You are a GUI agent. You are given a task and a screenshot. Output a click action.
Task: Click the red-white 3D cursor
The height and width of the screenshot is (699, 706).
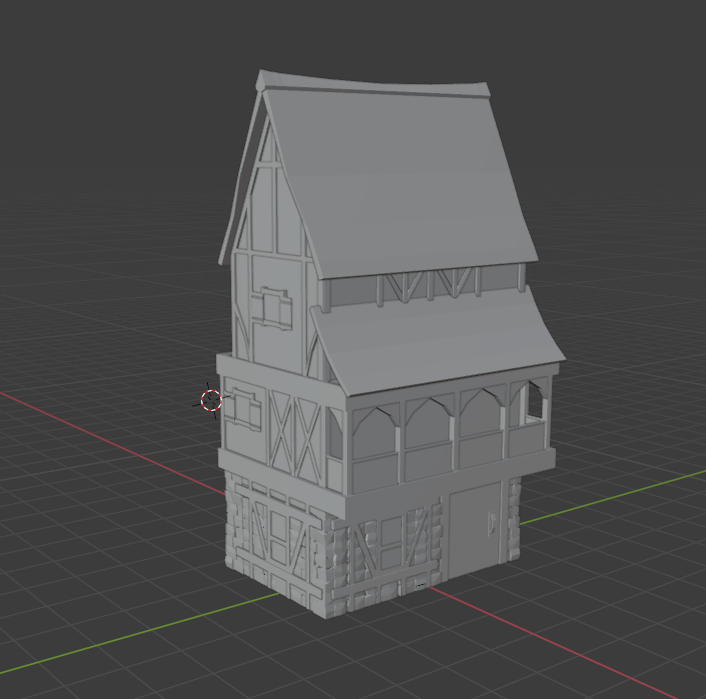pos(211,400)
